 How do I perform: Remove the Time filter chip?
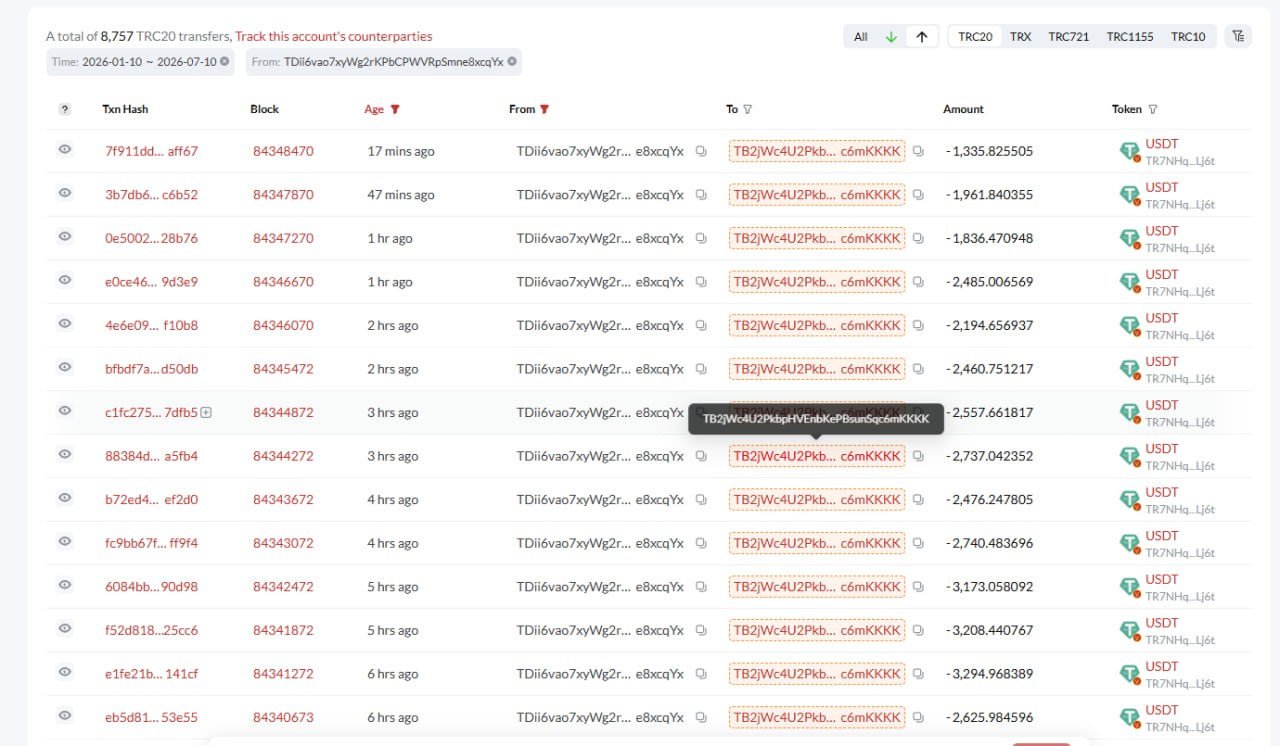coord(224,61)
